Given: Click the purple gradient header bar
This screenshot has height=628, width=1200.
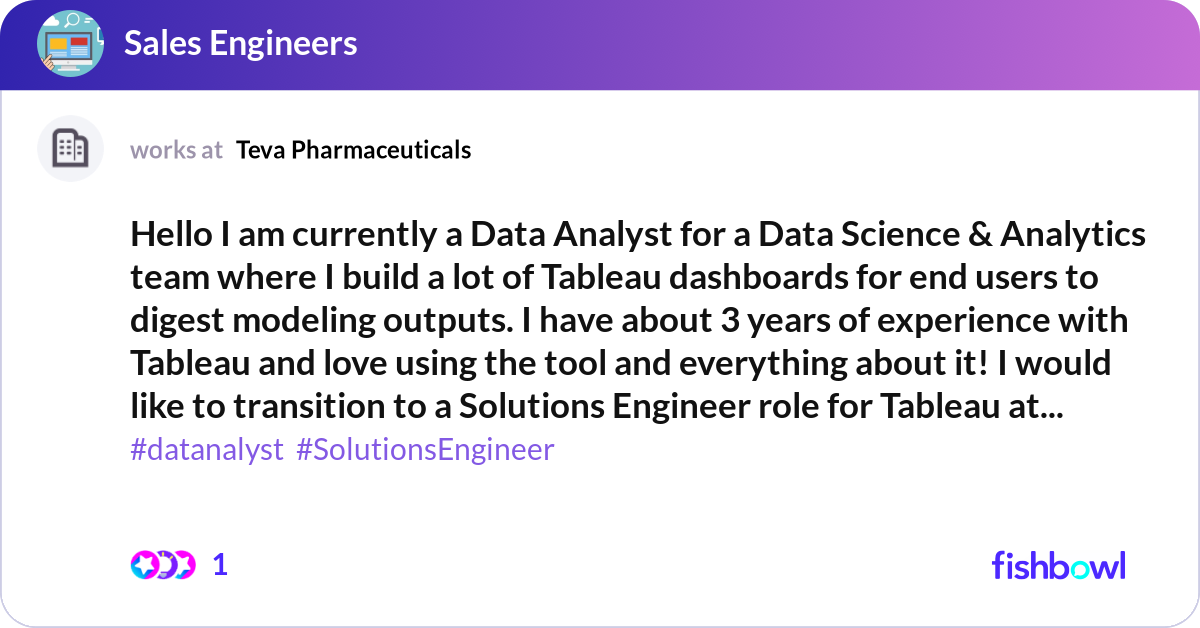Looking at the screenshot, I should coord(600,45).
